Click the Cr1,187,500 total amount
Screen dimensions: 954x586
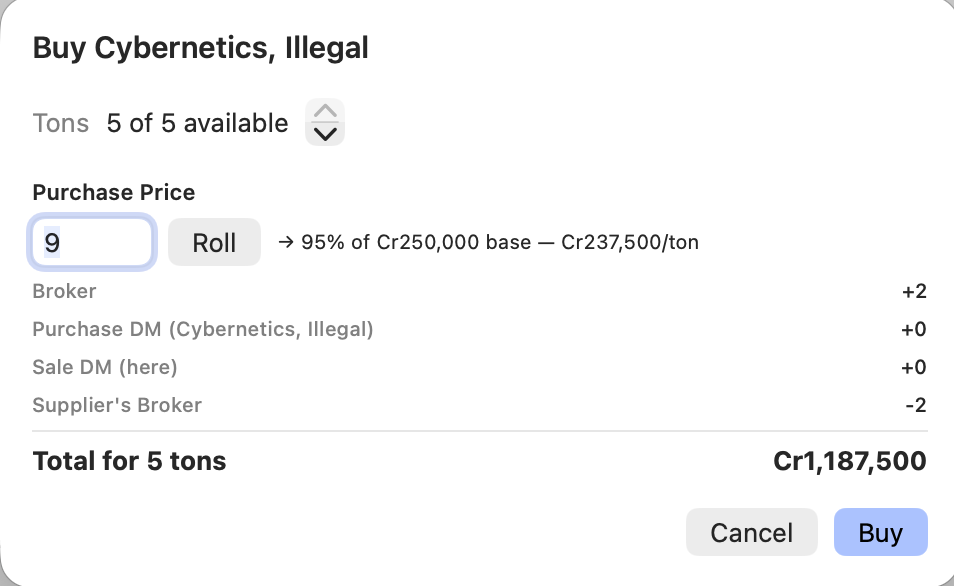(x=850, y=461)
